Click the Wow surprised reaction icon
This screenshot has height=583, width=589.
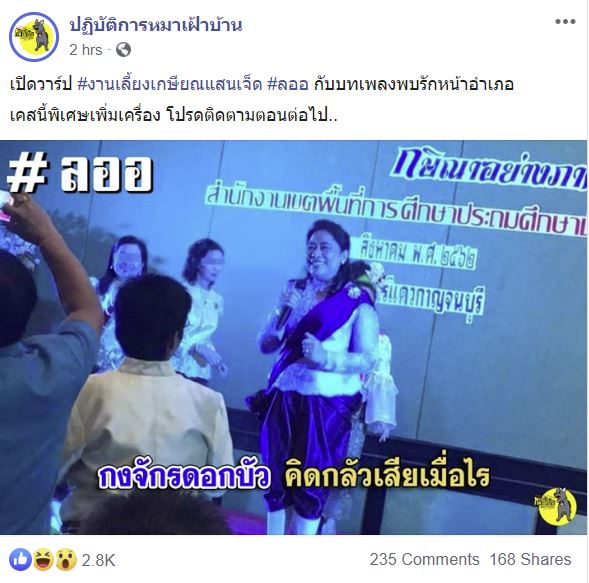[x=66, y=559]
